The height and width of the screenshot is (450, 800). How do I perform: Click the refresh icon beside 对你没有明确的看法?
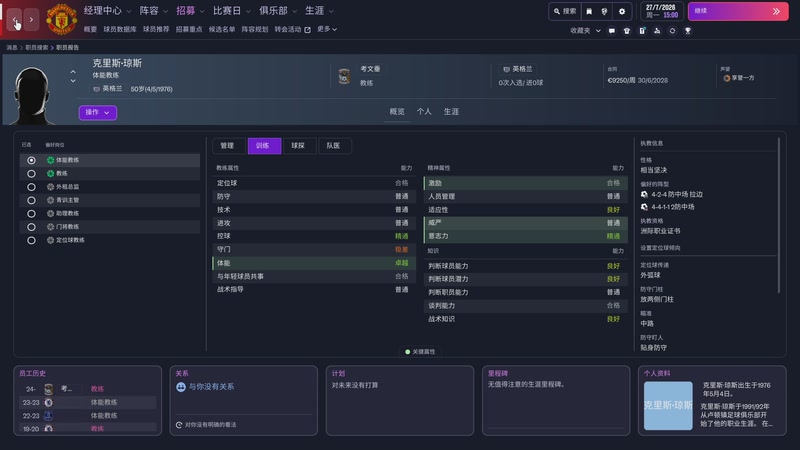[179, 424]
